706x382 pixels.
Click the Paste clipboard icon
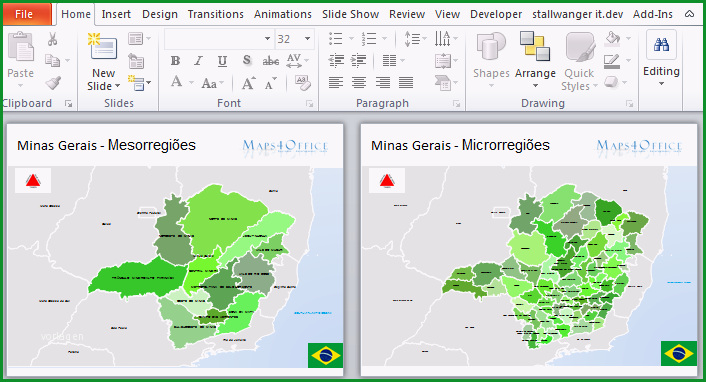(21, 47)
